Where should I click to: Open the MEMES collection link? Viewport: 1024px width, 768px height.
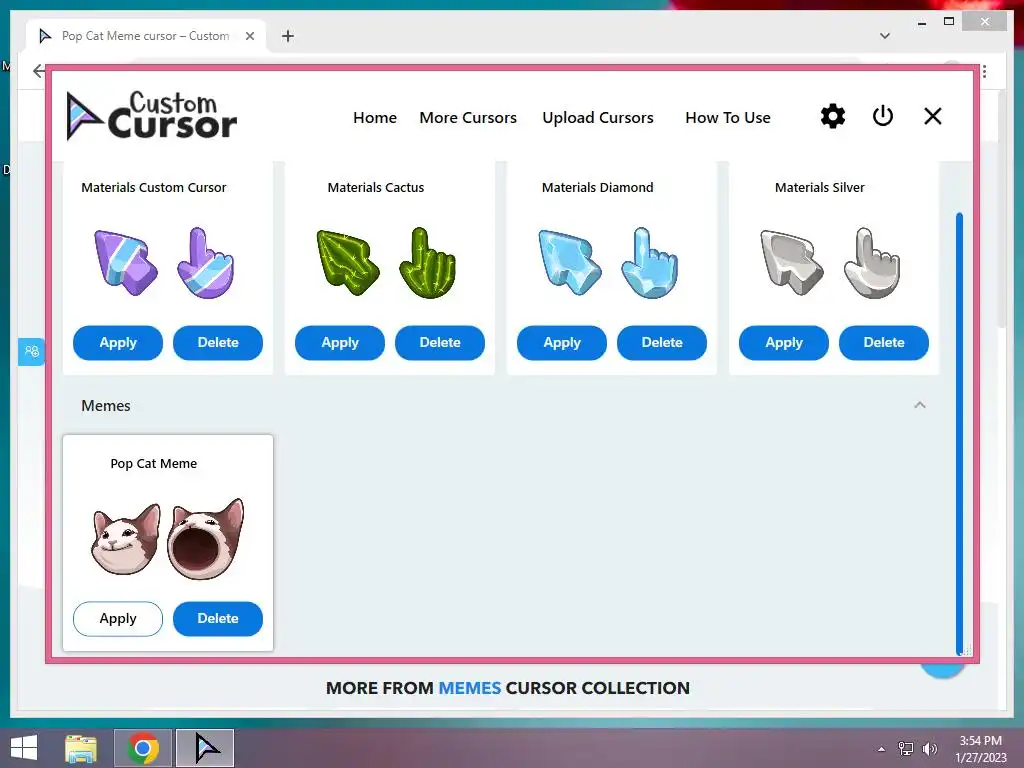pyautogui.click(x=470, y=688)
